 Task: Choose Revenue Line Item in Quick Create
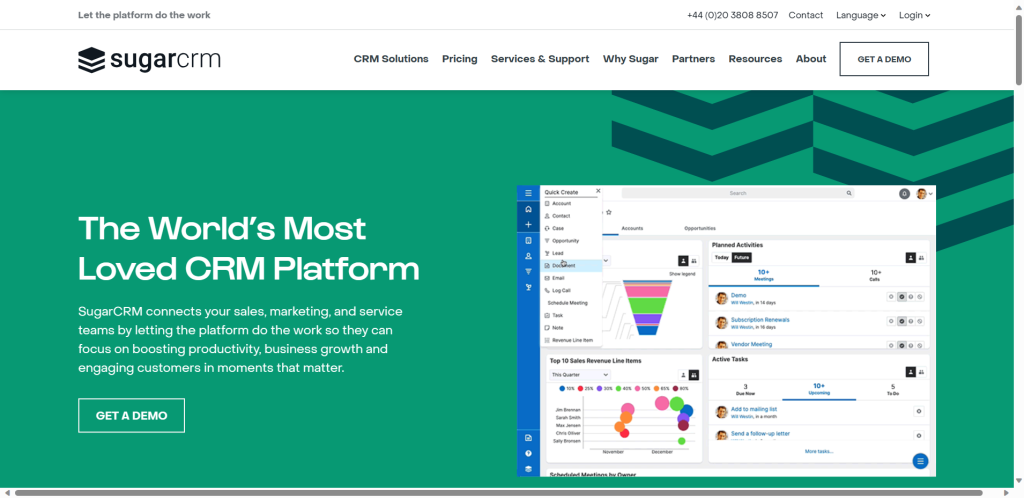571,340
